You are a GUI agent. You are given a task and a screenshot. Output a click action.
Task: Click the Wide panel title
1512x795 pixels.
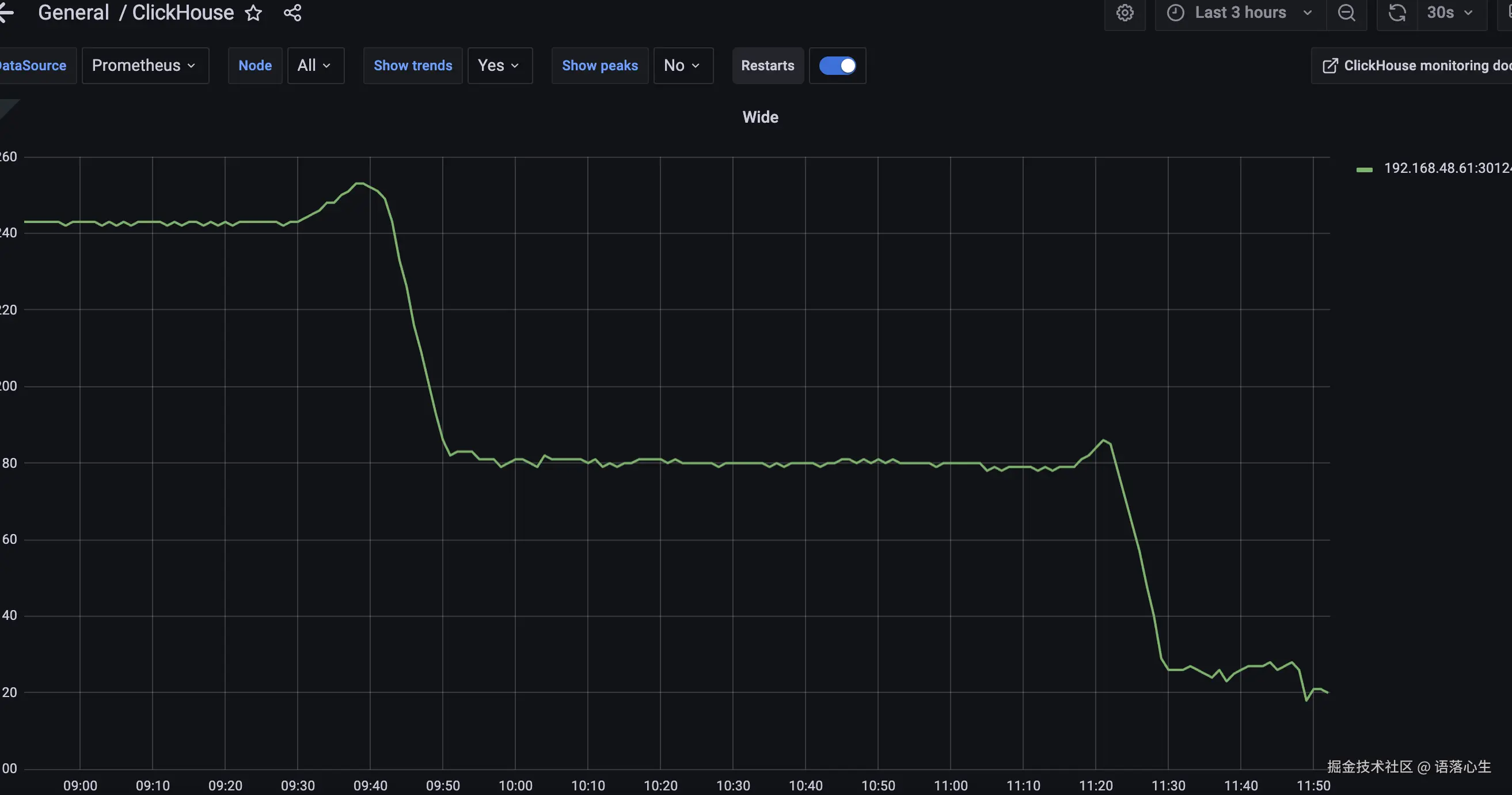(760, 118)
